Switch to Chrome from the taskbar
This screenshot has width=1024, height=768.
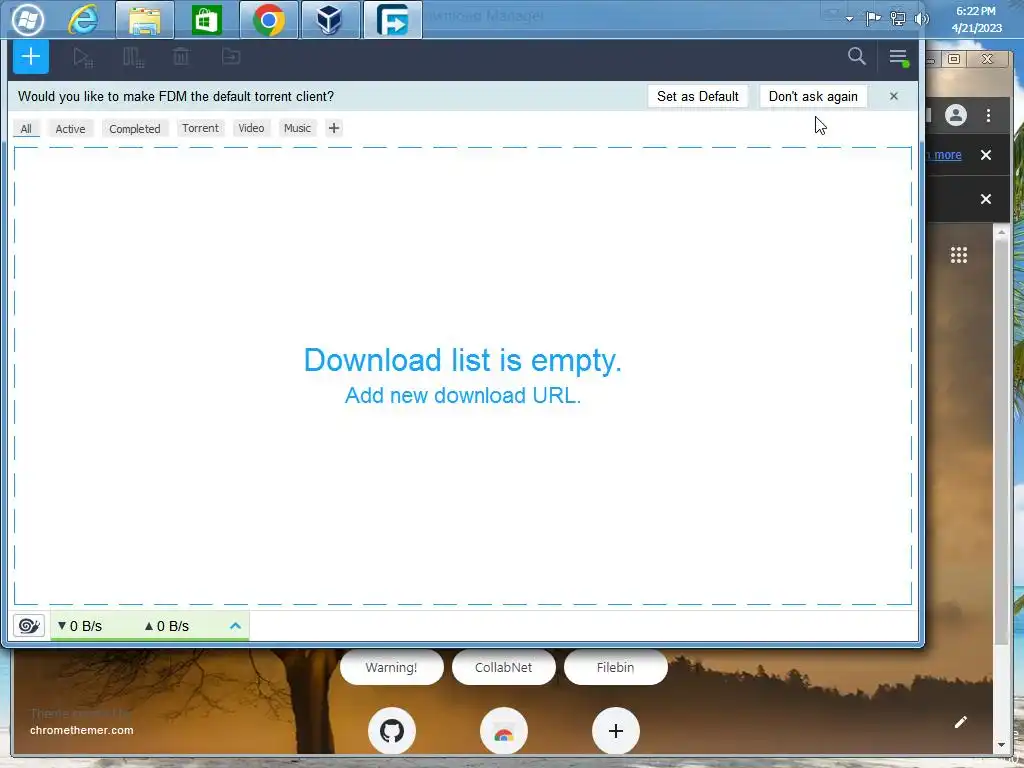tap(269, 20)
